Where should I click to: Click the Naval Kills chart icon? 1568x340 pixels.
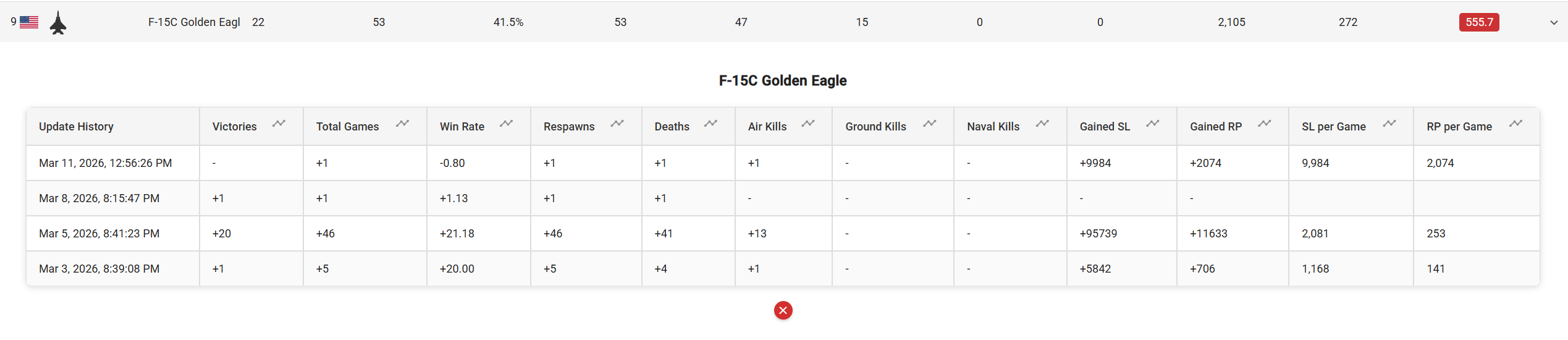(x=1043, y=124)
